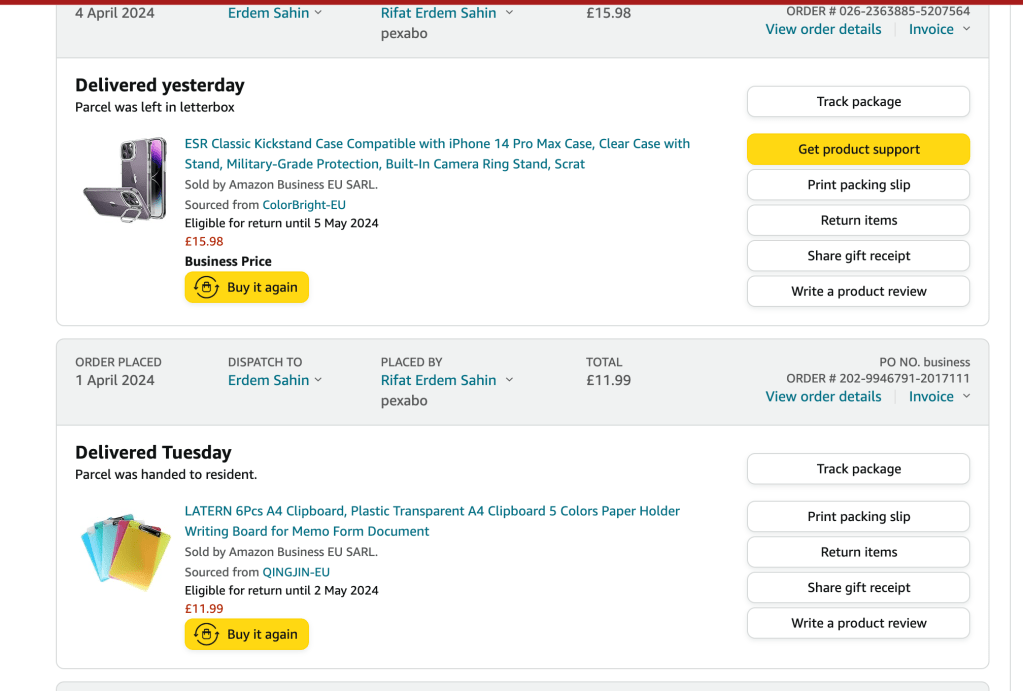Image resolution: width=1023 pixels, height=691 pixels.
Task: View order details for order 202-9946791-2017111
Action: [x=823, y=397]
